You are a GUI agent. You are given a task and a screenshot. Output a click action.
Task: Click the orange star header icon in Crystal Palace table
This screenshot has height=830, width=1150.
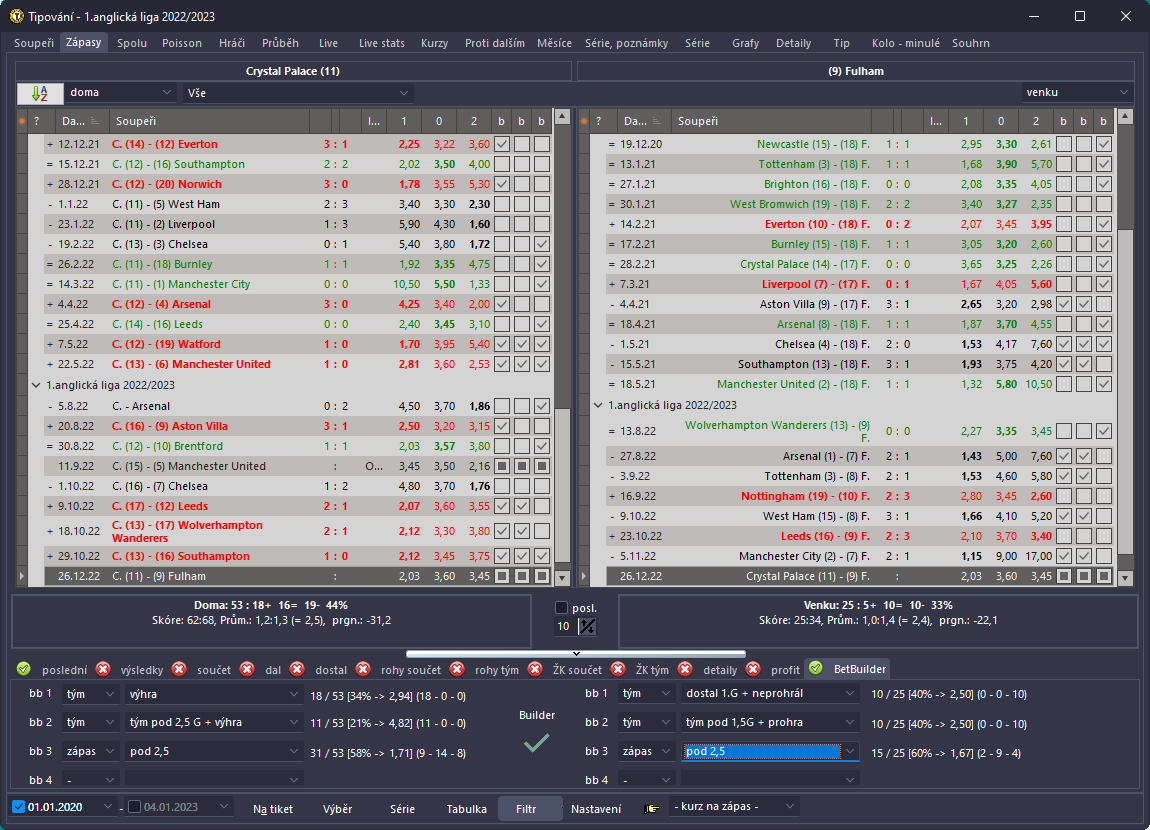pyautogui.click(x=22, y=121)
